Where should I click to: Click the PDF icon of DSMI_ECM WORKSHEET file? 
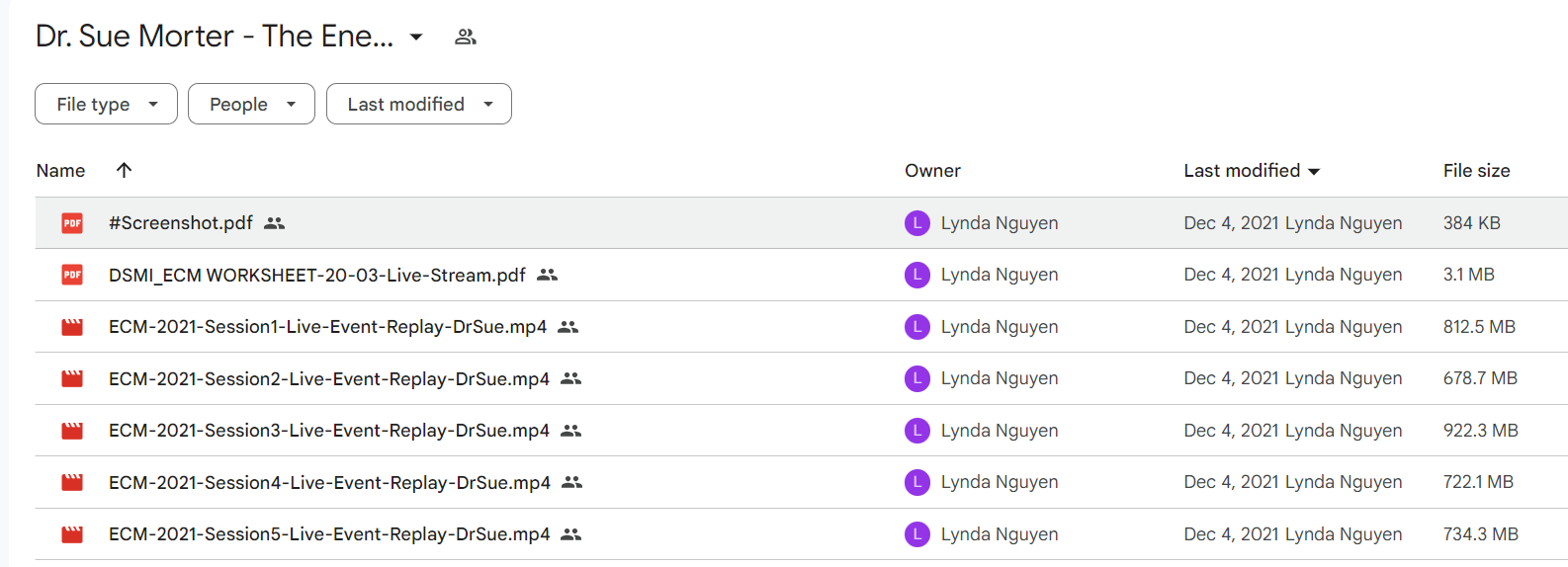pos(72,275)
